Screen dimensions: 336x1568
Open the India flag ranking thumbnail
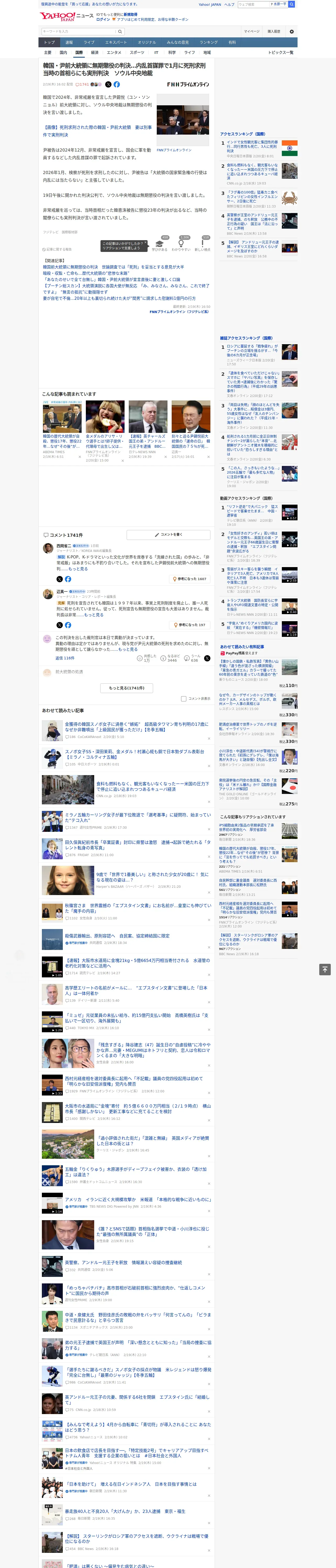click(x=290, y=148)
